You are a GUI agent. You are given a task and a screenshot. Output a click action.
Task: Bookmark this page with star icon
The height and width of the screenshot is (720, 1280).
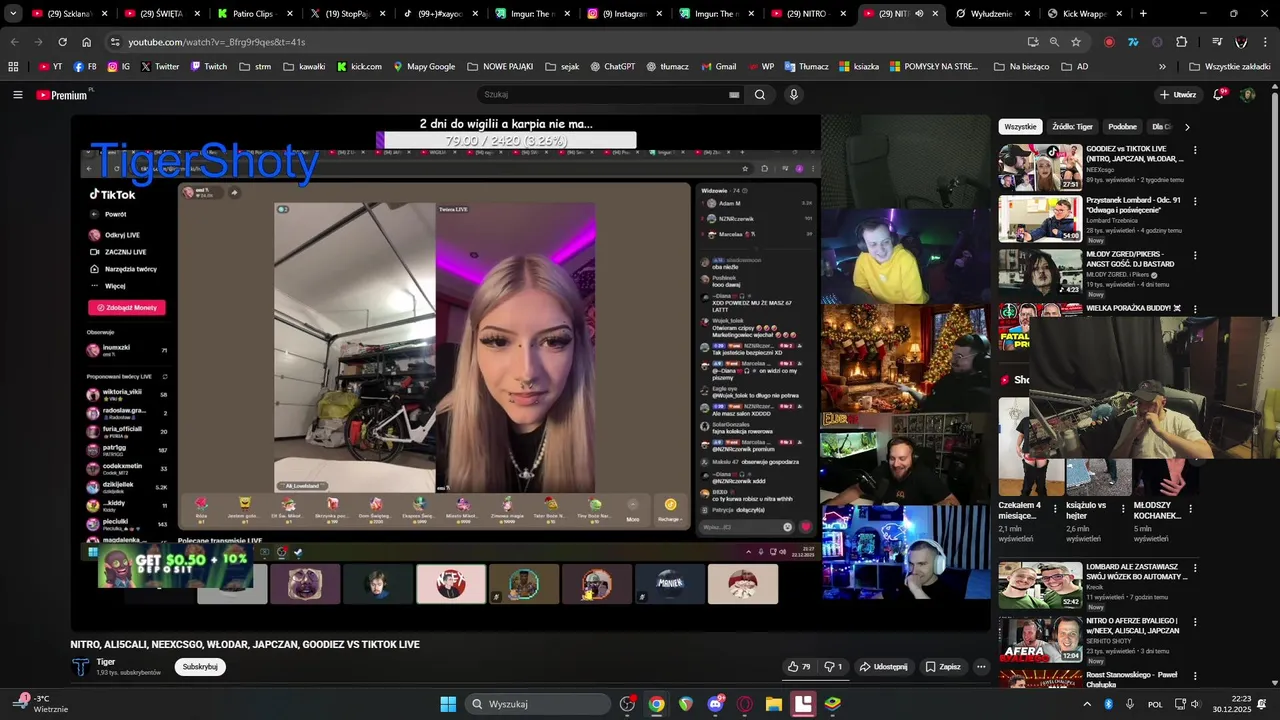pos(1076,42)
